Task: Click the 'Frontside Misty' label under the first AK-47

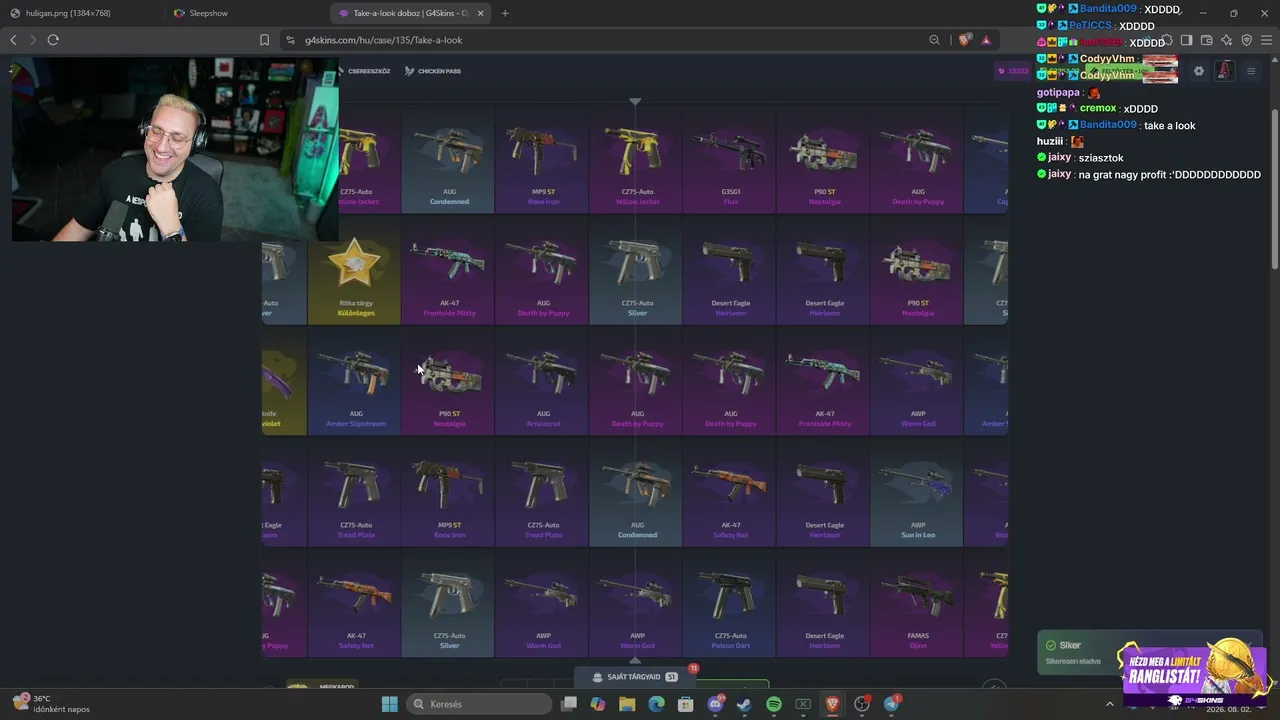Action: coord(449,313)
